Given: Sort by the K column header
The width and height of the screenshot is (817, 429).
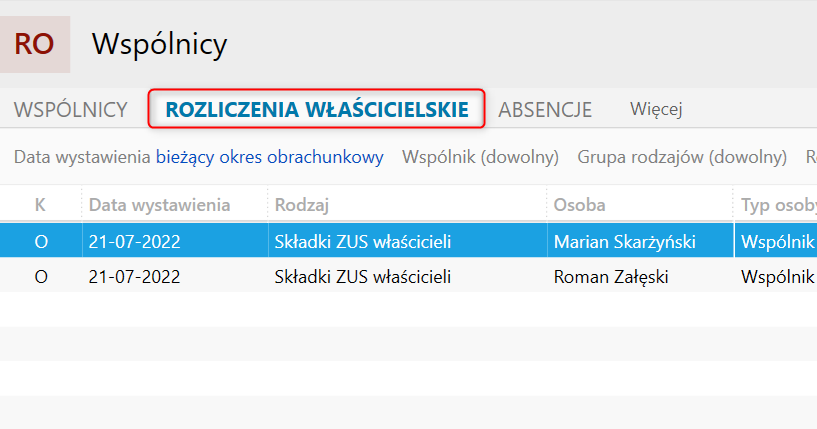Looking at the screenshot, I should 41,205.
